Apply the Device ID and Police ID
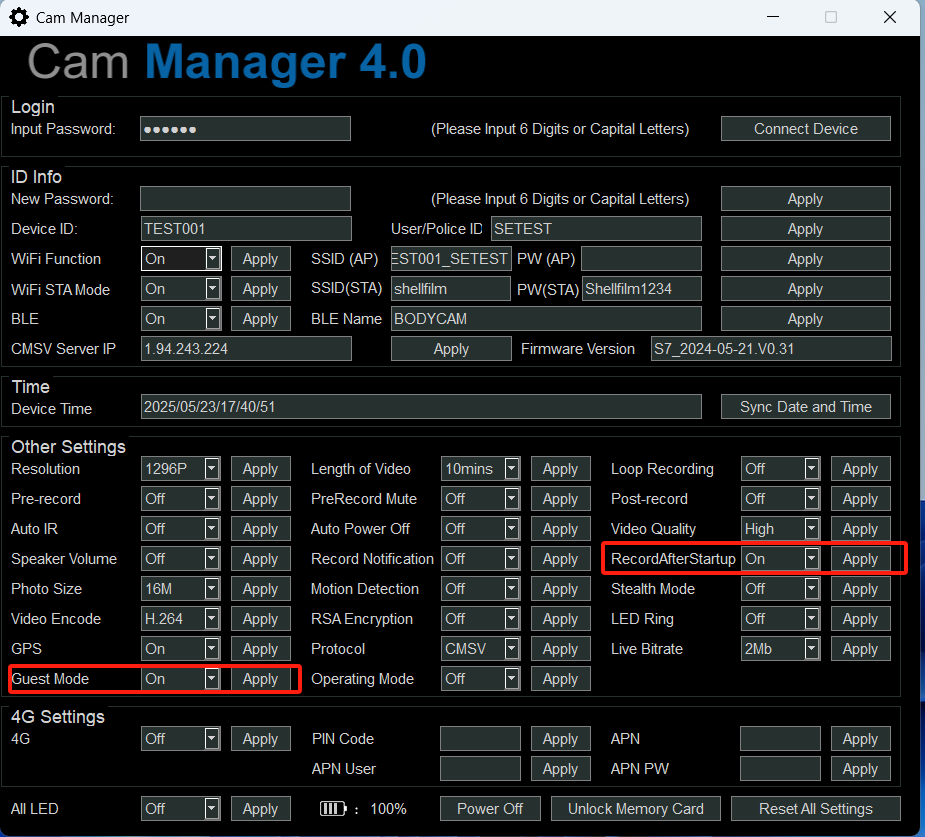The width and height of the screenshot is (925, 837). pos(806,229)
